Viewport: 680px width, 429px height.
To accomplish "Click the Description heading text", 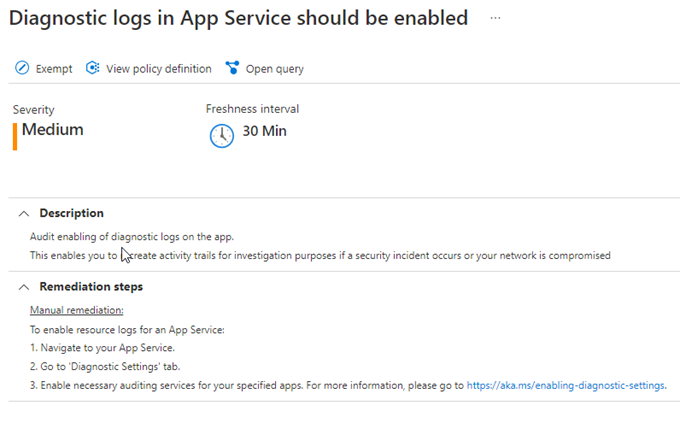I will coord(71,213).
